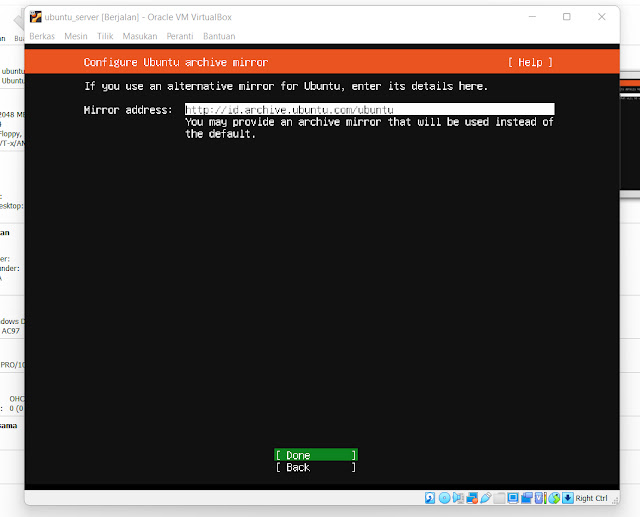Image resolution: width=640 pixels, height=517 pixels.
Task: Click the optical disc status icon
Action: coord(444,498)
